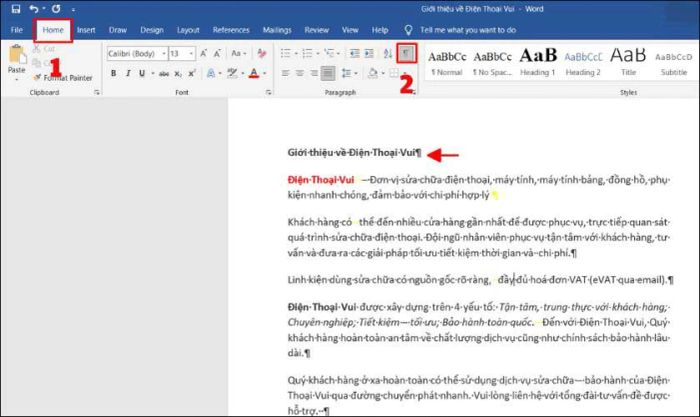
Task: Select the No Spacing style
Action: click(x=492, y=62)
